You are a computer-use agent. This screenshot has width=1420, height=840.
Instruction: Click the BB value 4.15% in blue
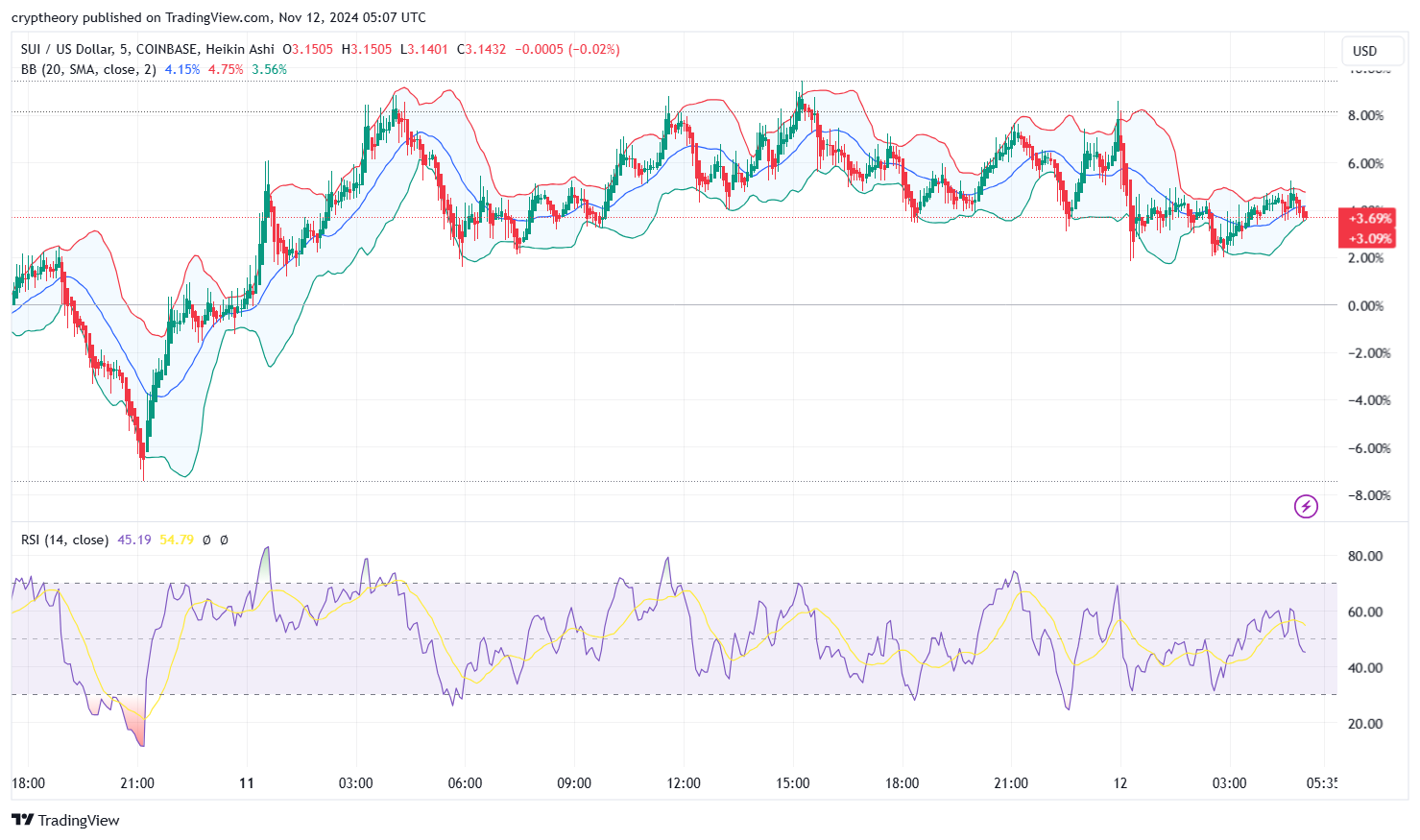coord(182,69)
